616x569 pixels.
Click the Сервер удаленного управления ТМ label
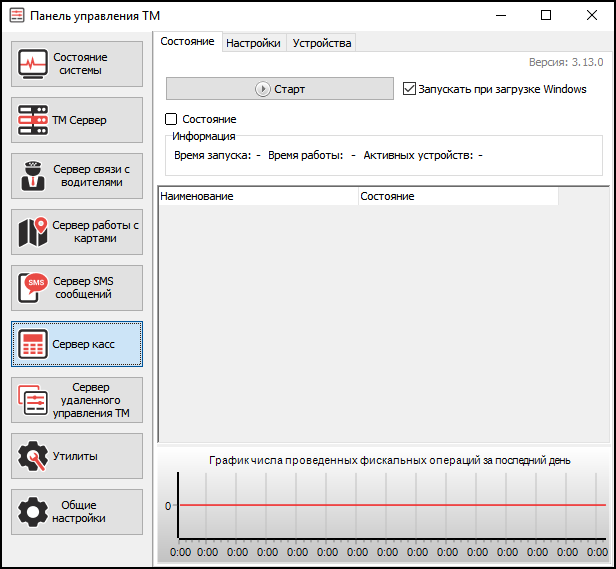[91, 400]
